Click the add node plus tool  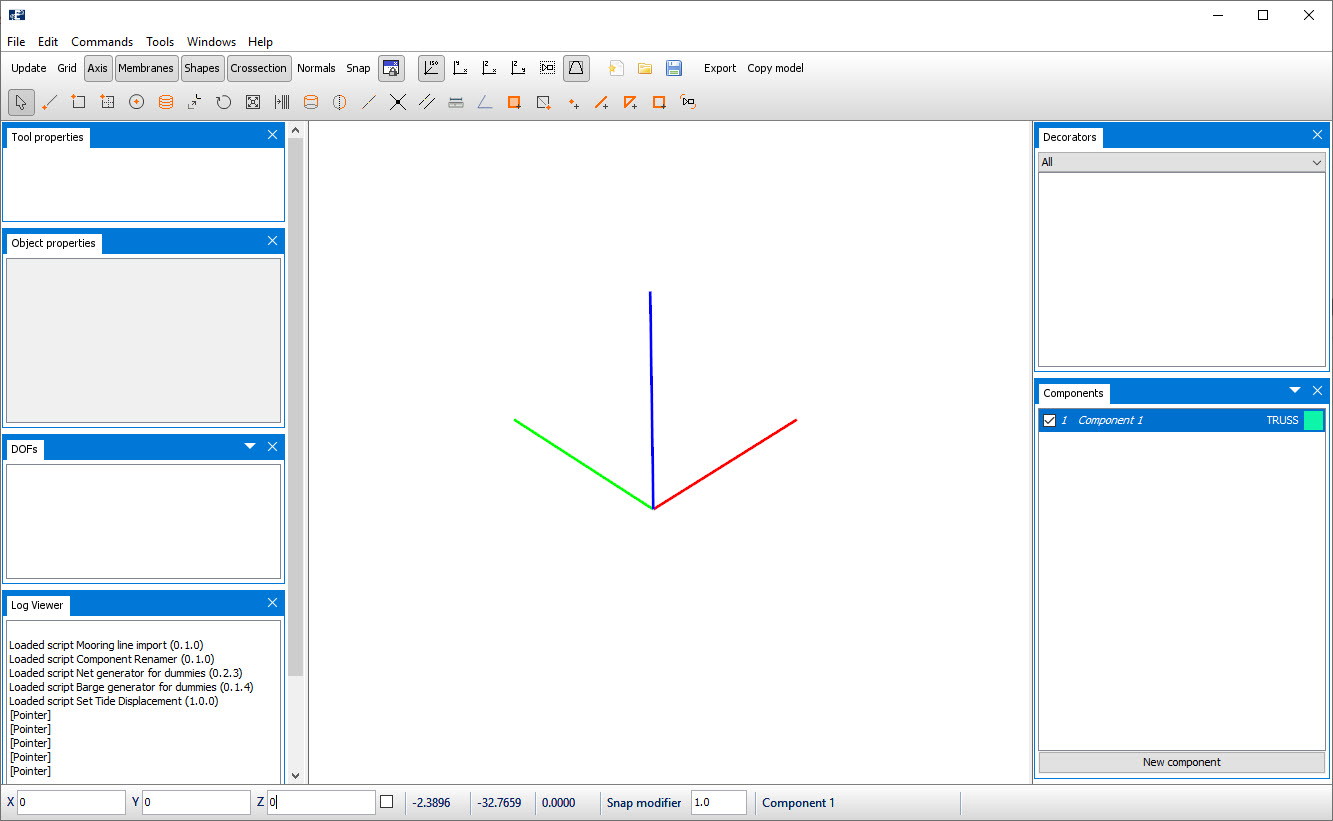[573, 102]
